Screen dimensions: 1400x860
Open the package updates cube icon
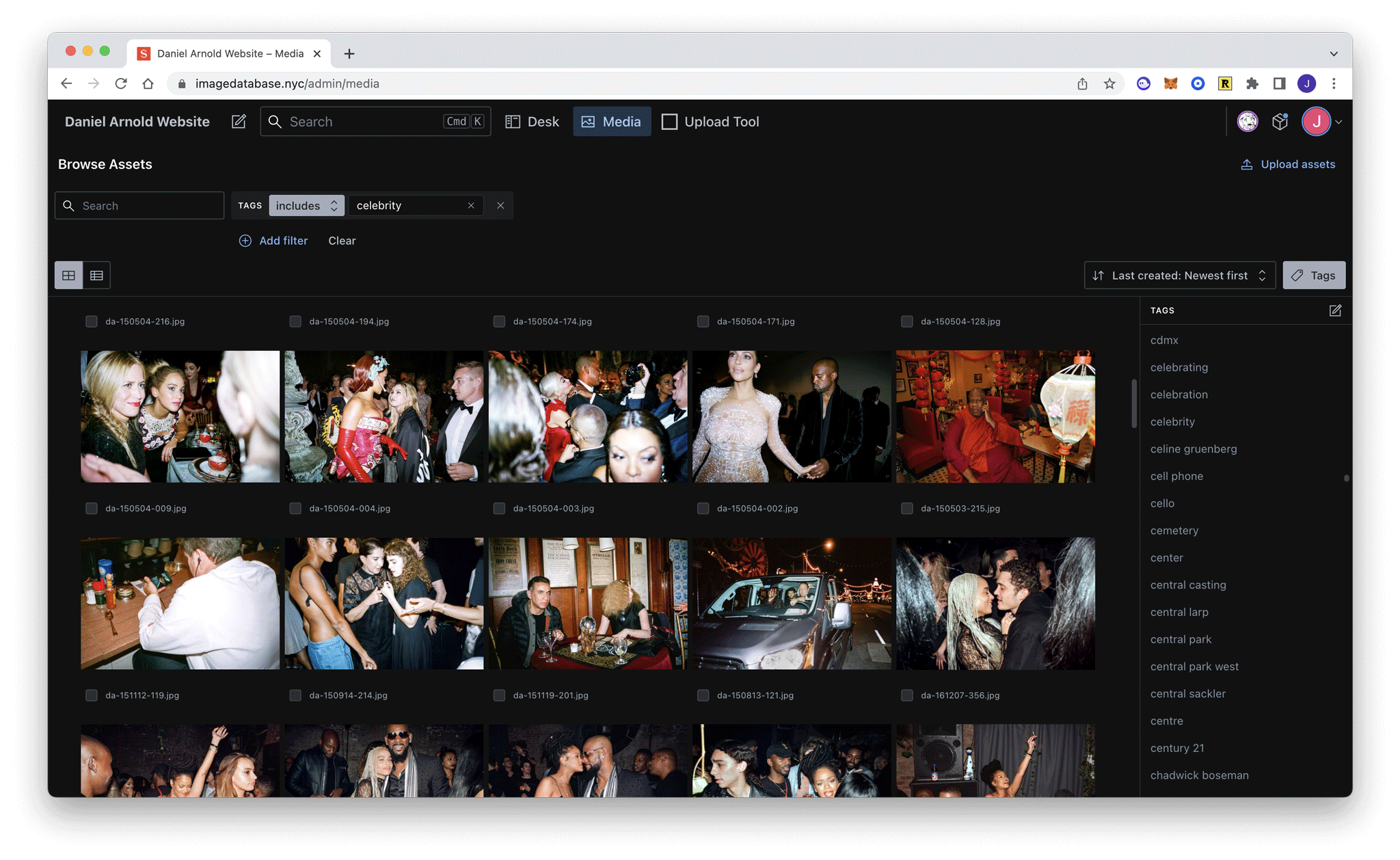pyautogui.click(x=1280, y=122)
